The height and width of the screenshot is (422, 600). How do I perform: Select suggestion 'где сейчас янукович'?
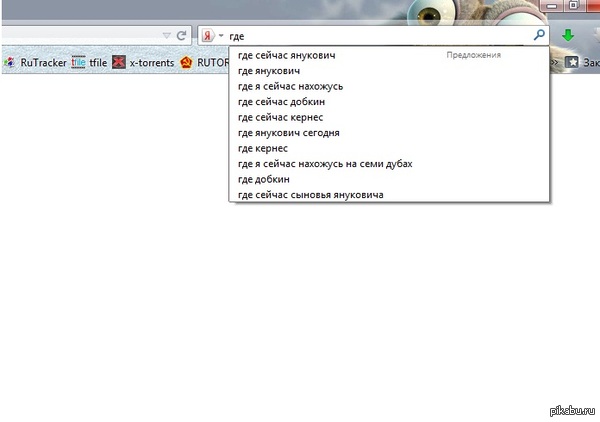(293, 56)
